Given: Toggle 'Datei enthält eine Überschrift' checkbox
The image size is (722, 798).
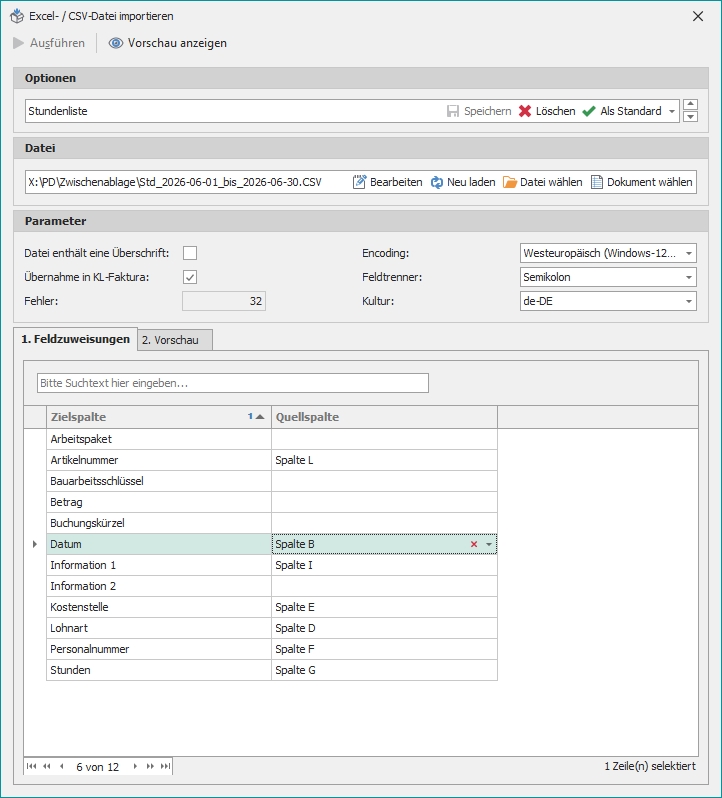Looking at the screenshot, I should (190, 253).
